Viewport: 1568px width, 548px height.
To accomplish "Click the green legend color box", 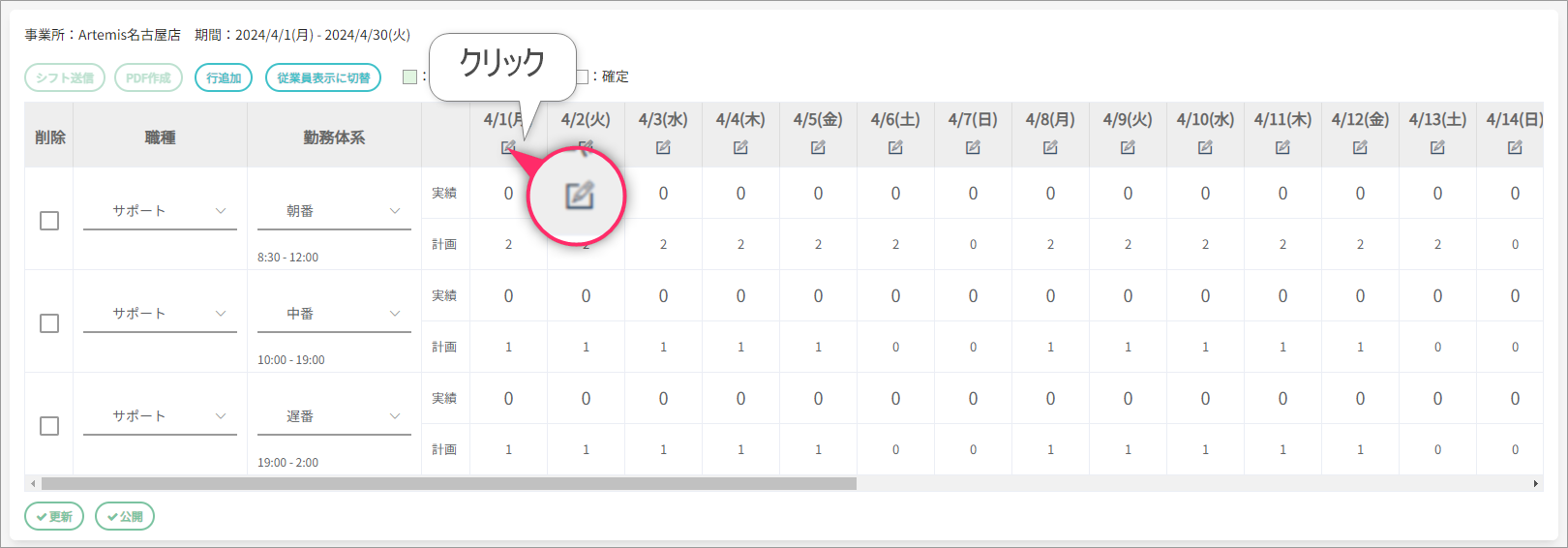I will coord(409,76).
